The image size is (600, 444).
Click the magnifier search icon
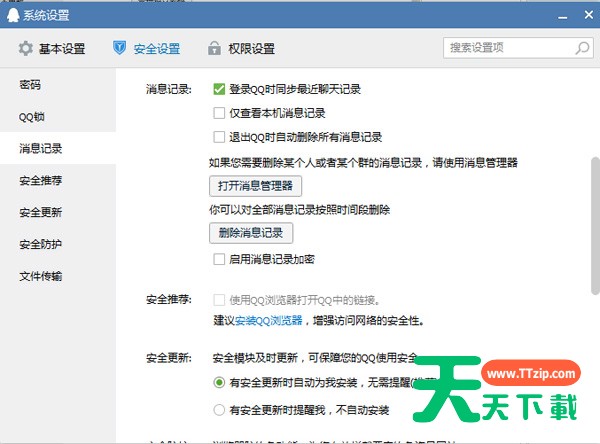click(582, 48)
